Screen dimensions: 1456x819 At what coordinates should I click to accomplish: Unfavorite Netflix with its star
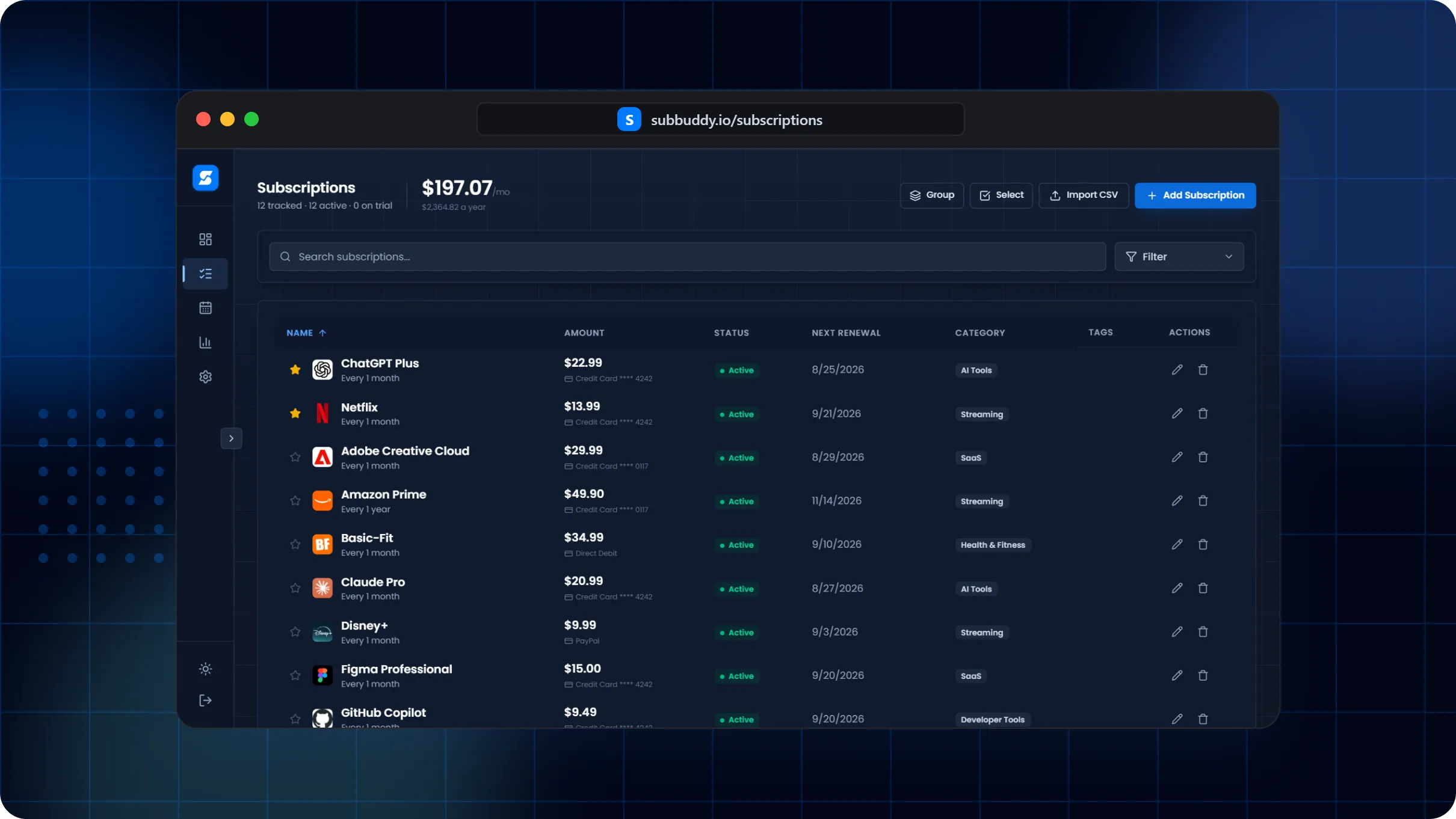point(295,413)
